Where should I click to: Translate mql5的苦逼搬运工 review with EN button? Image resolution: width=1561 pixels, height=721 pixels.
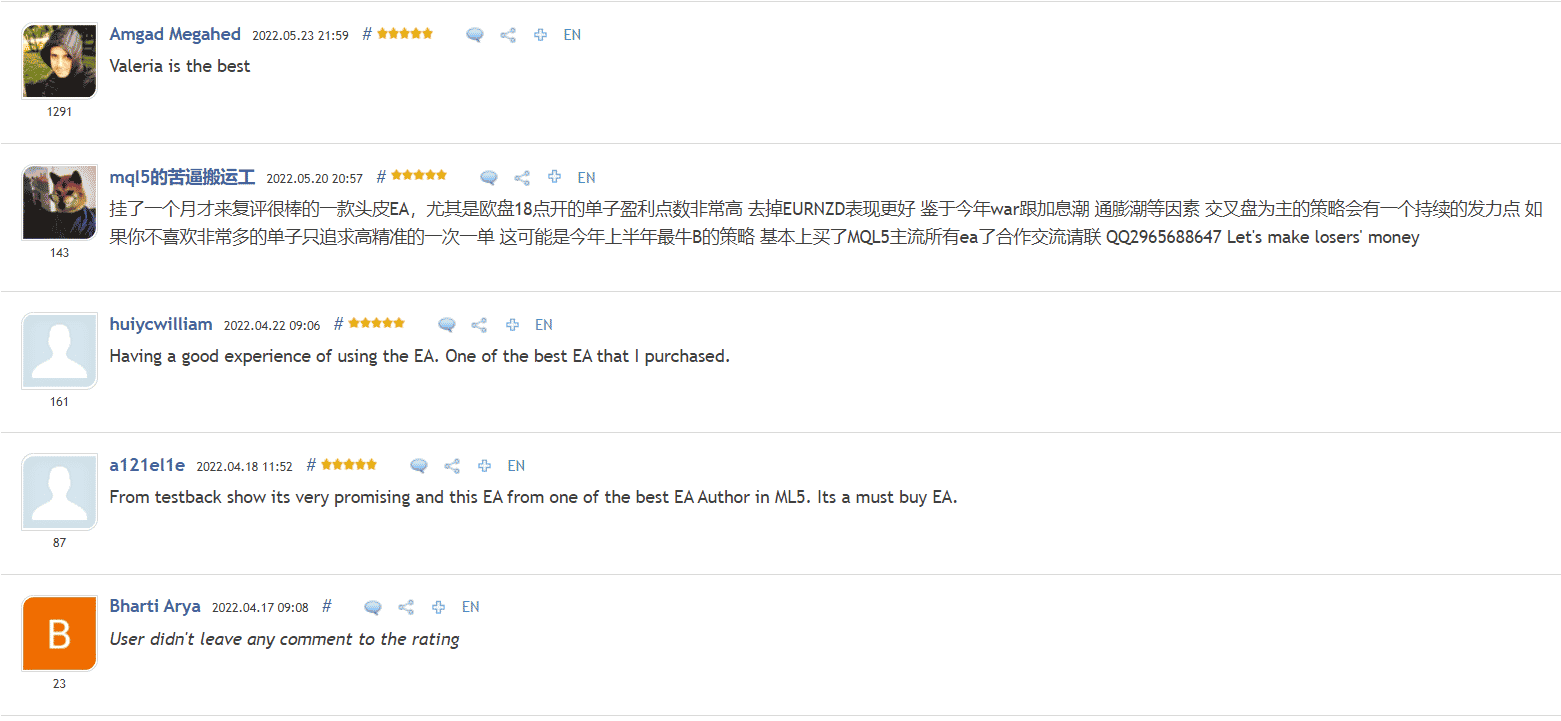click(x=586, y=178)
